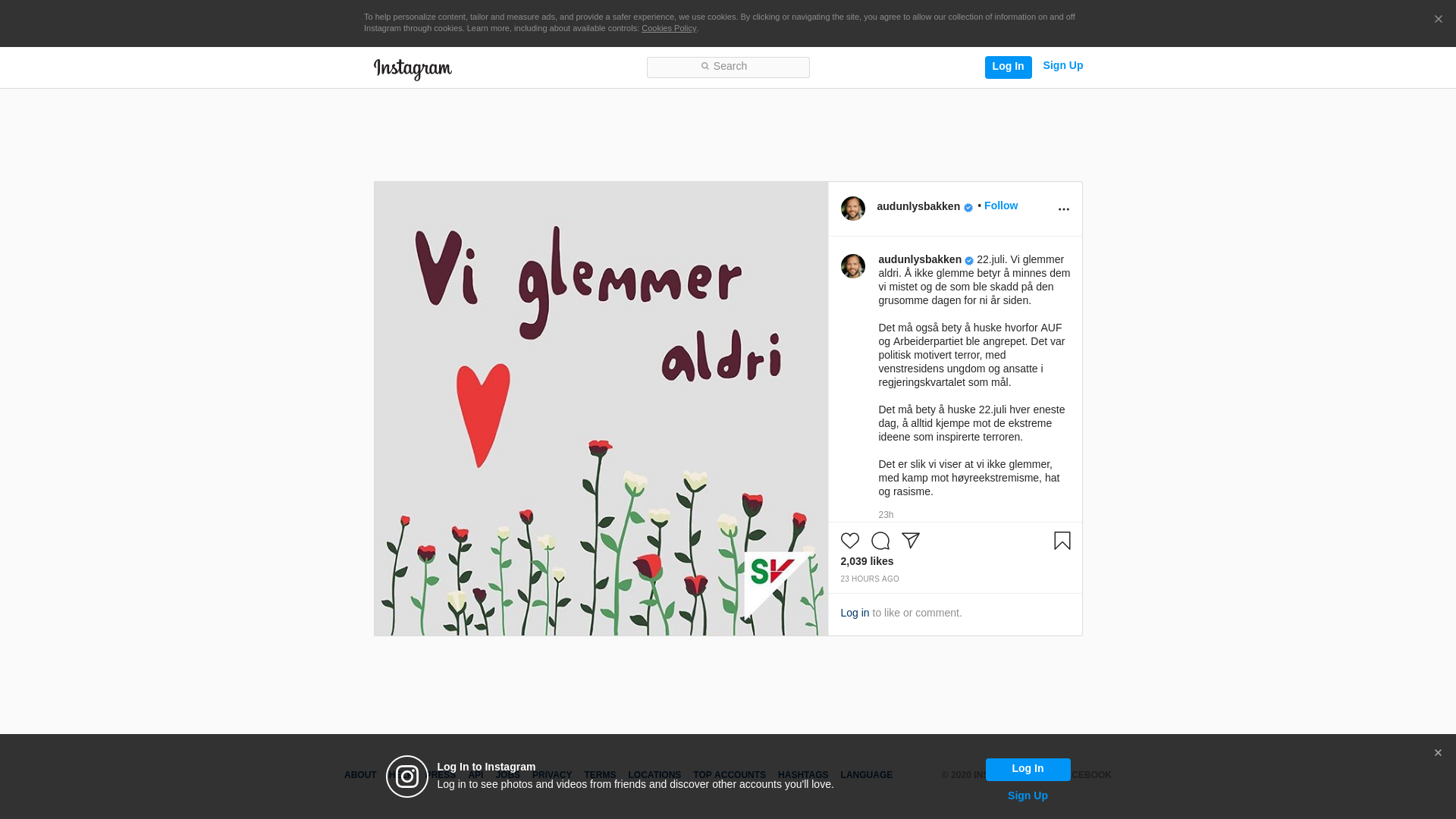Close the bottom Log In to Instagram banner
The width and height of the screenshot is (1456, 819).
tap(1437, 753)
